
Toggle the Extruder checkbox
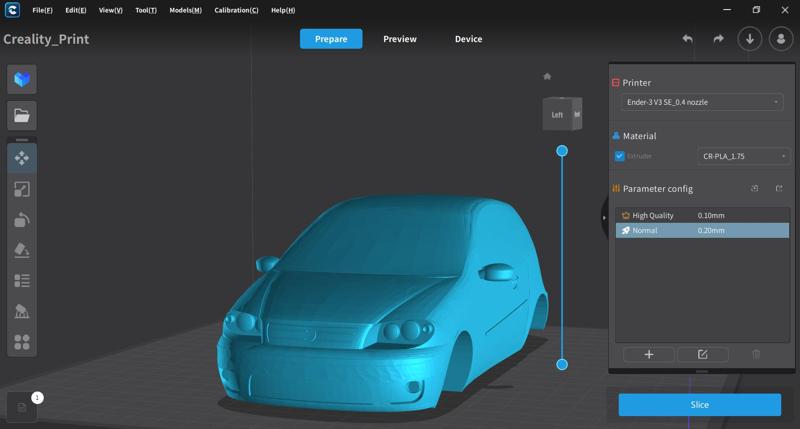point(619,156)
